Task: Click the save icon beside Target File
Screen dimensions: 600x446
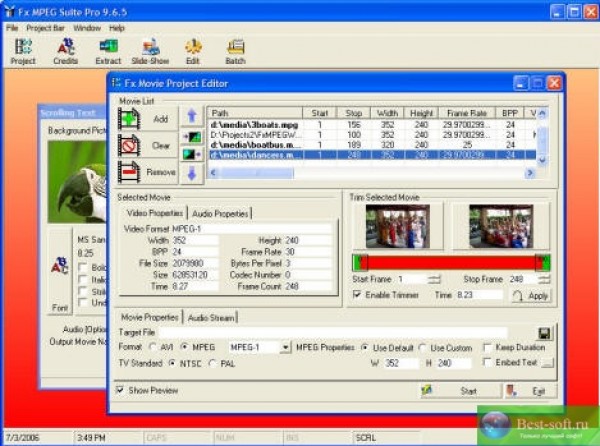Action: (545, 332)
